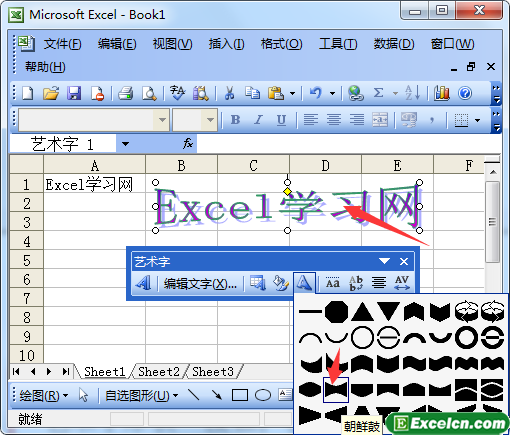
Task: Toggle the Select Objects arrow tool
Action: click(83, 396)
